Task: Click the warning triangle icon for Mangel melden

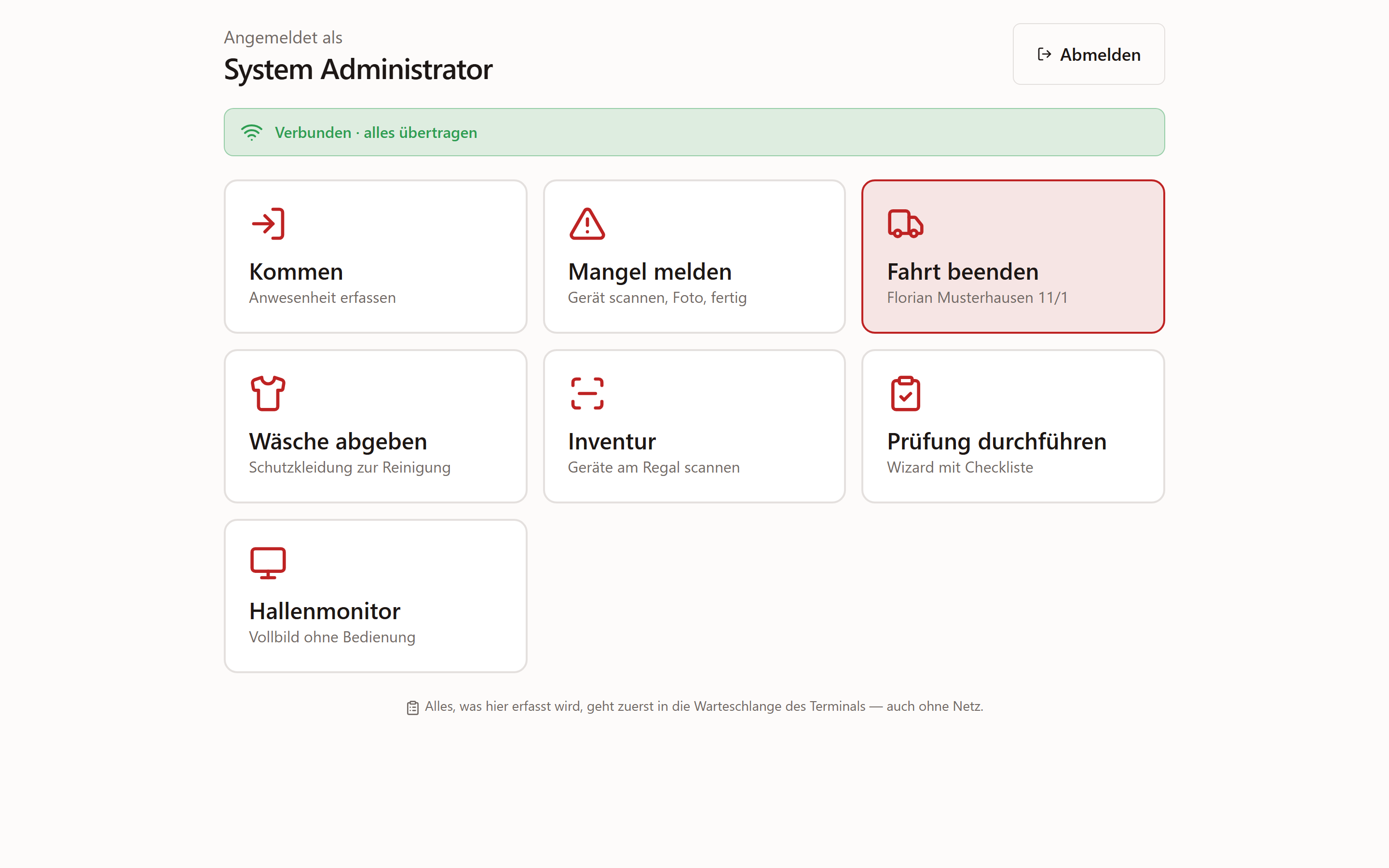Action: (x=586, y=223)
